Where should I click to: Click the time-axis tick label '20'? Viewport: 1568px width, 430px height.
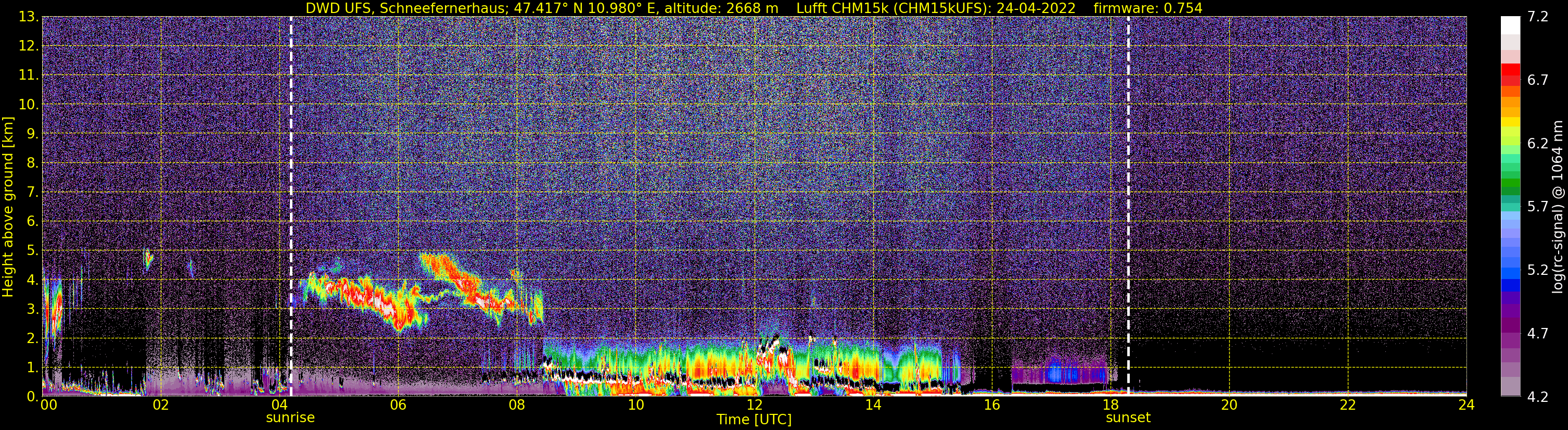[x=1229, y=405]
